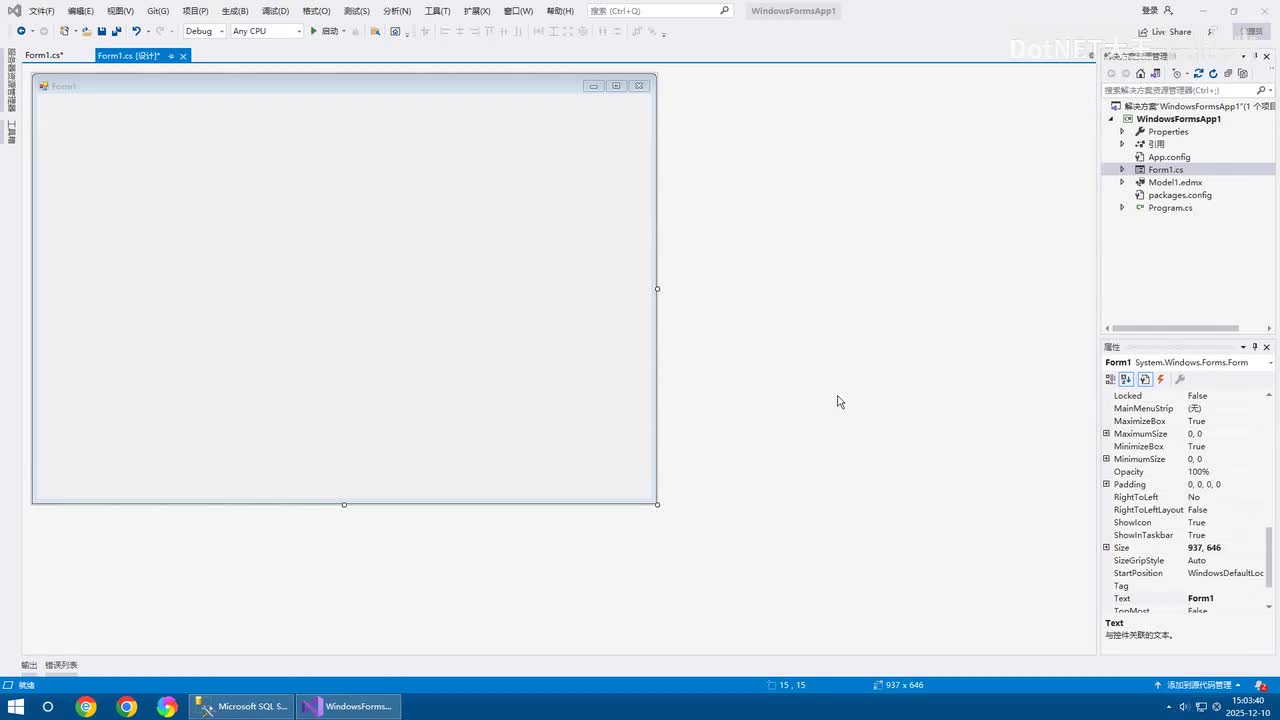Click the Properties page icon in Properties panel

tap(1145, 379)
